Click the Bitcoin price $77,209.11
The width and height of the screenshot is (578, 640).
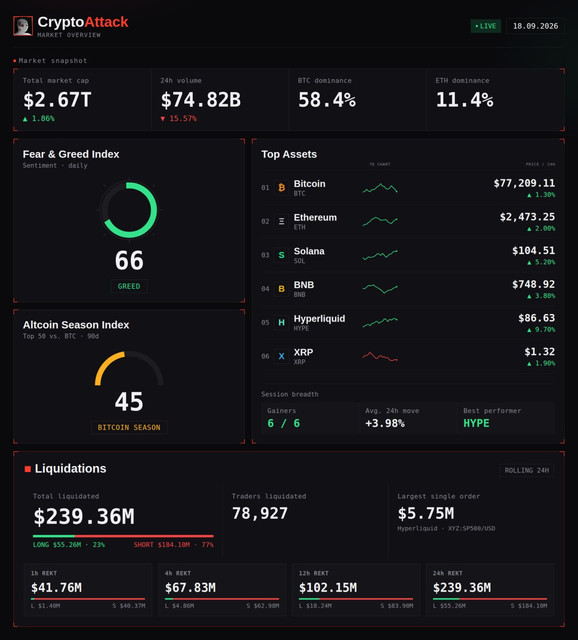[x=524, y=183]
